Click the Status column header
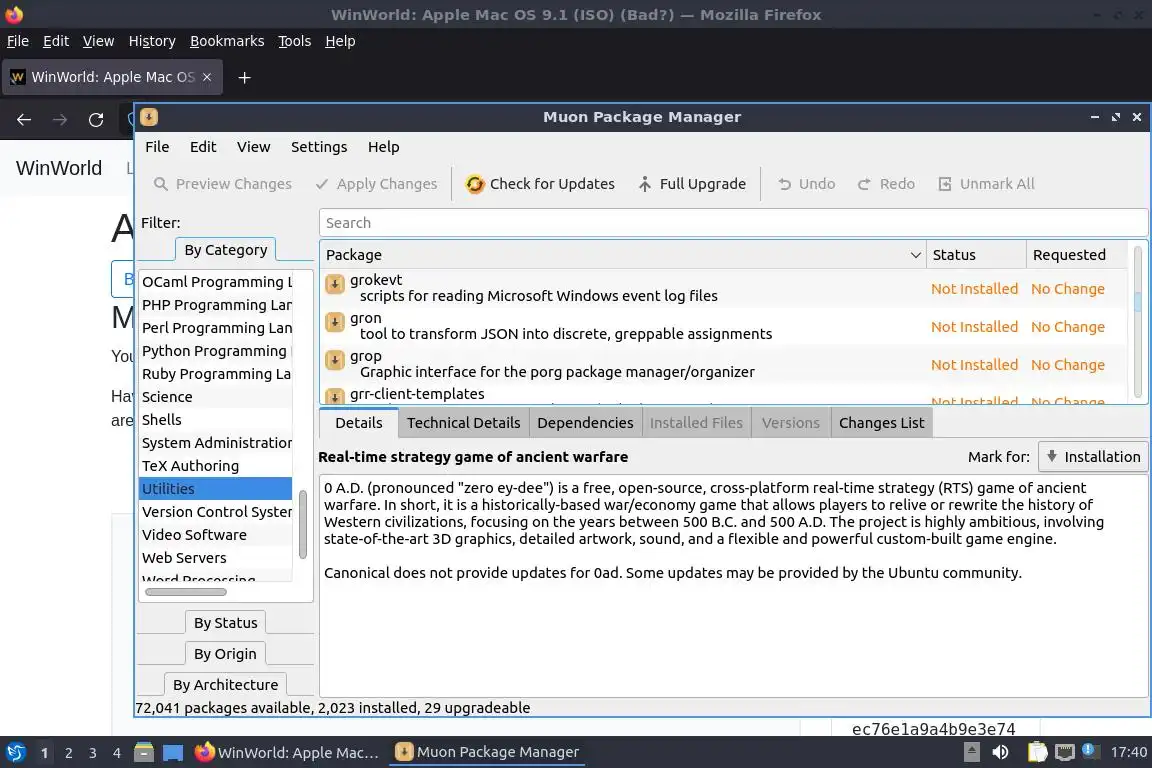Screen dimensions: 1152x768 [x=976, y=255]
